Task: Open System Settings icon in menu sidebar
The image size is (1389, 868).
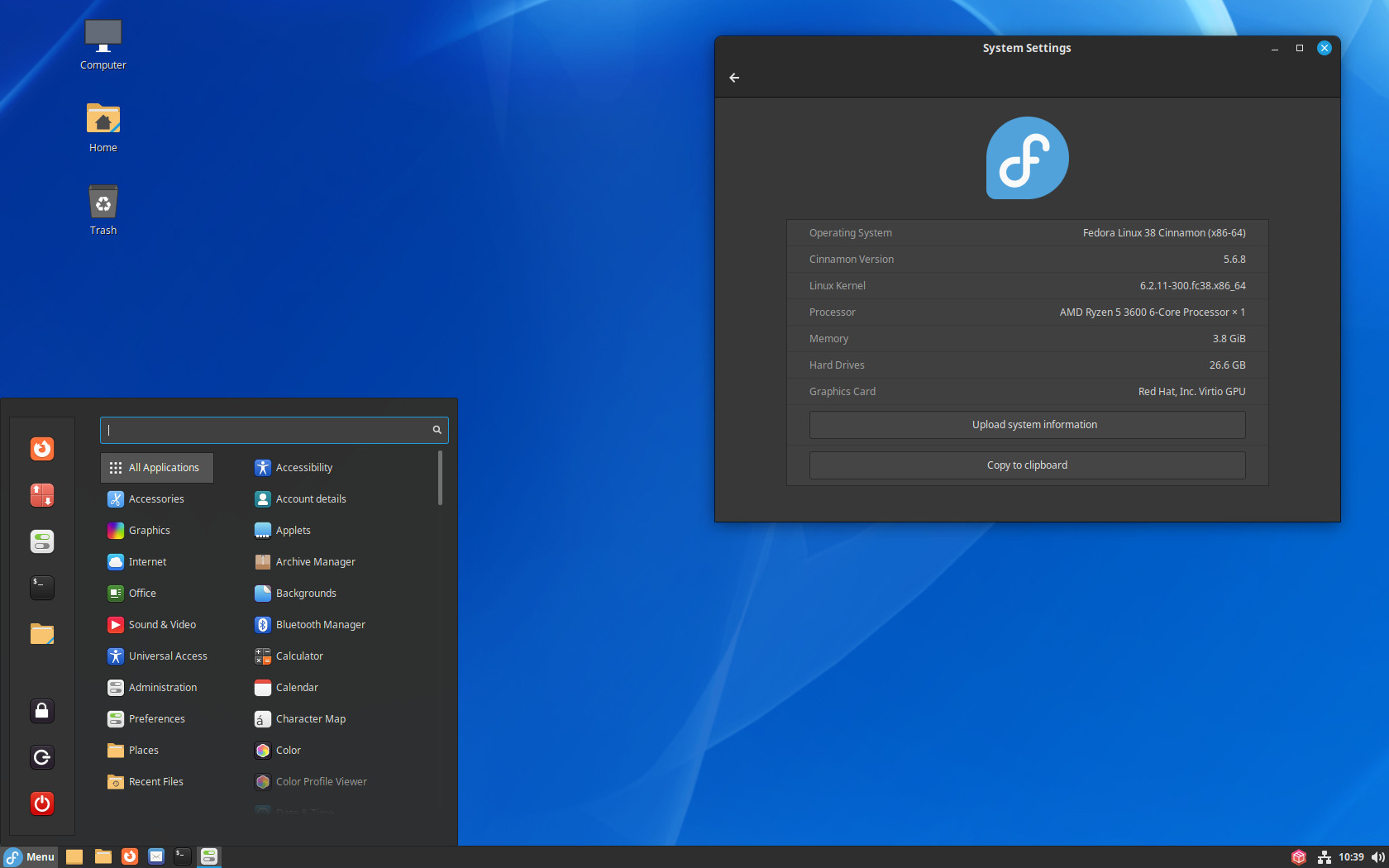Action: point(42,541)
